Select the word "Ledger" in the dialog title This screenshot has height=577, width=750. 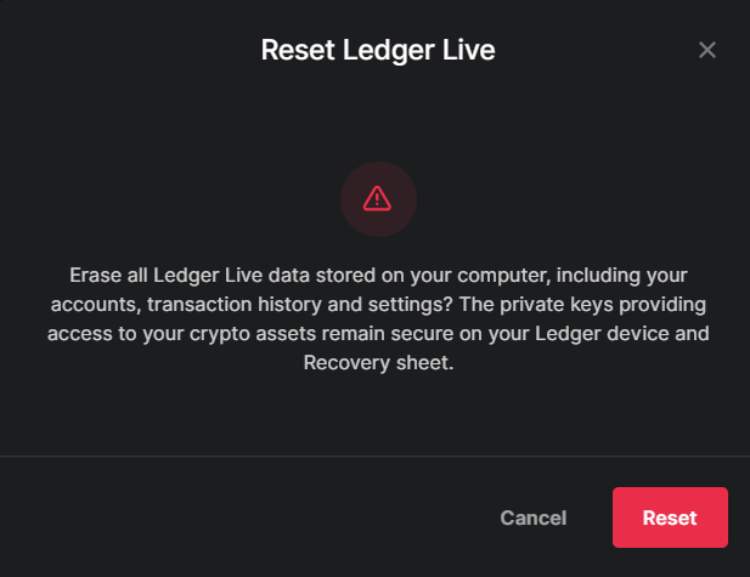(387, 50)
